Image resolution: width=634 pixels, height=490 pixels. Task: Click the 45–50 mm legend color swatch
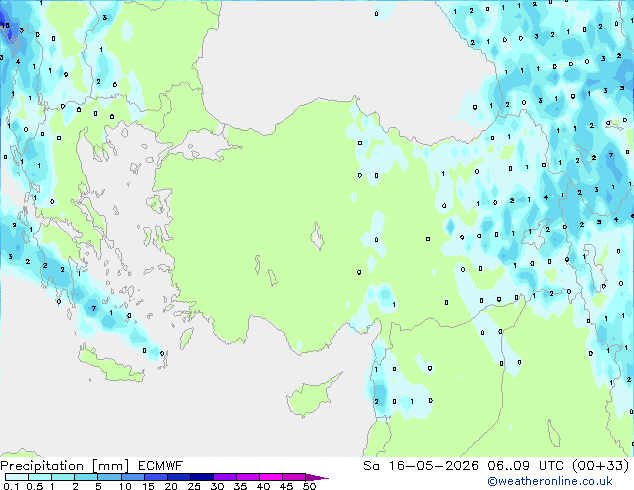pyautogui.click(x=294, y=477)
